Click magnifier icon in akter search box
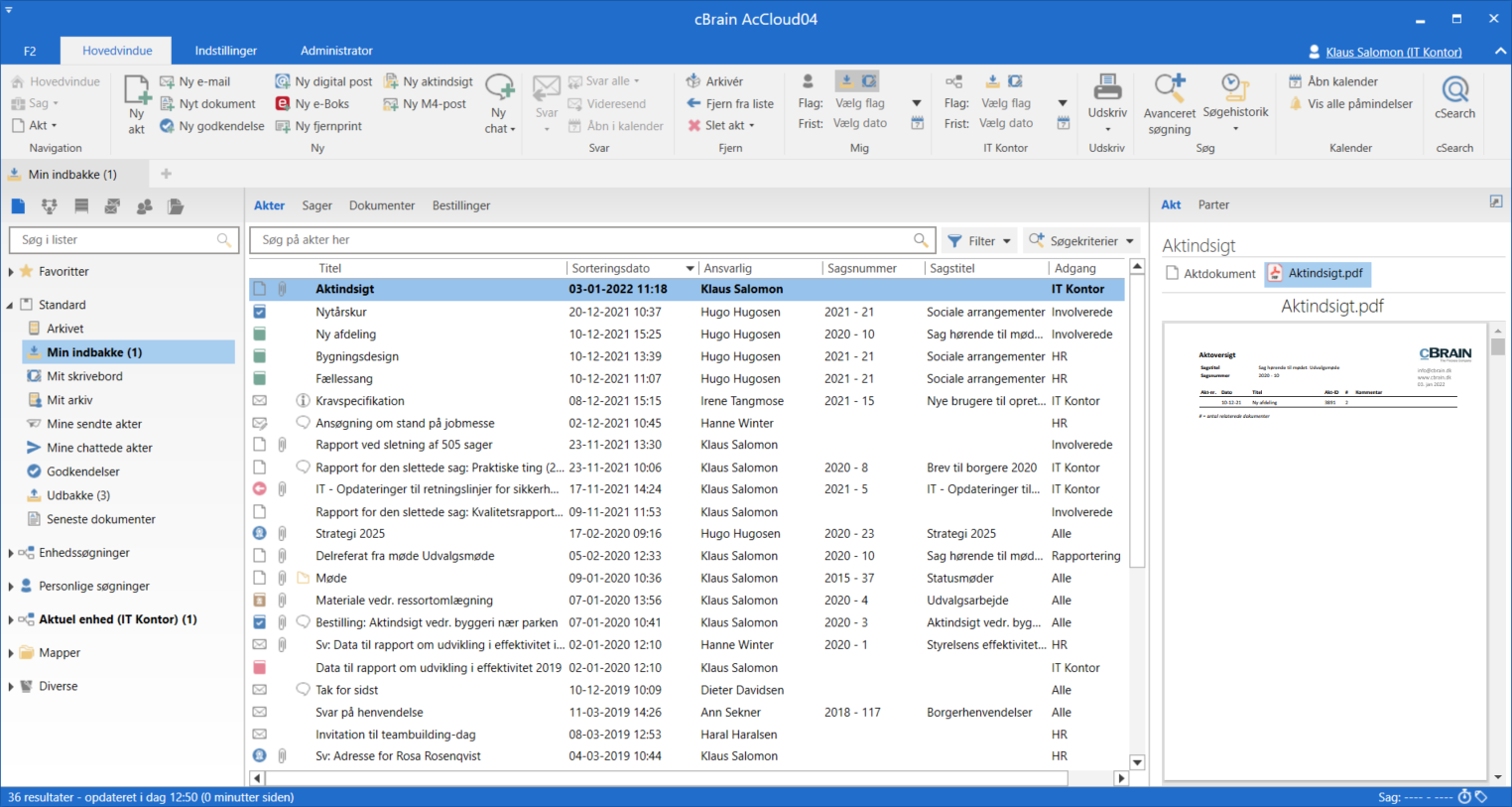Screen dimensions: 1512x807 [x=921, y=239]
